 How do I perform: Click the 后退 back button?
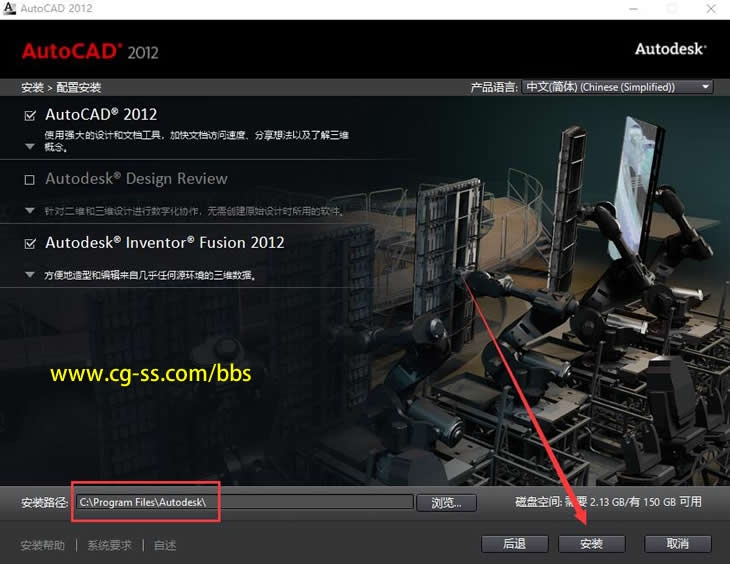pyautogui.click(x=514, y=544)
